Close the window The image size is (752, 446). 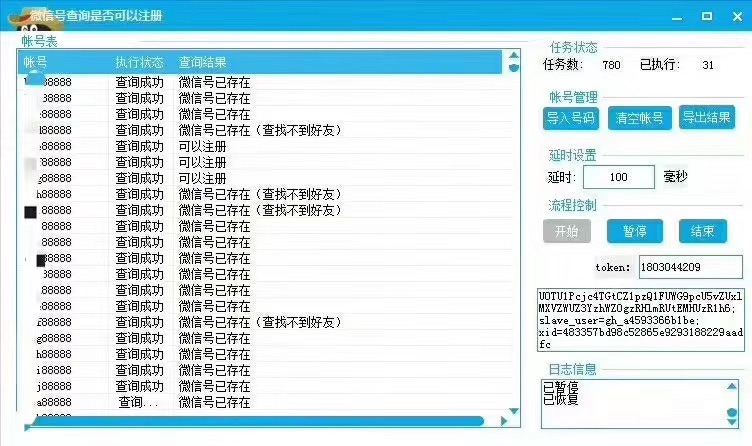coord(738,16)
